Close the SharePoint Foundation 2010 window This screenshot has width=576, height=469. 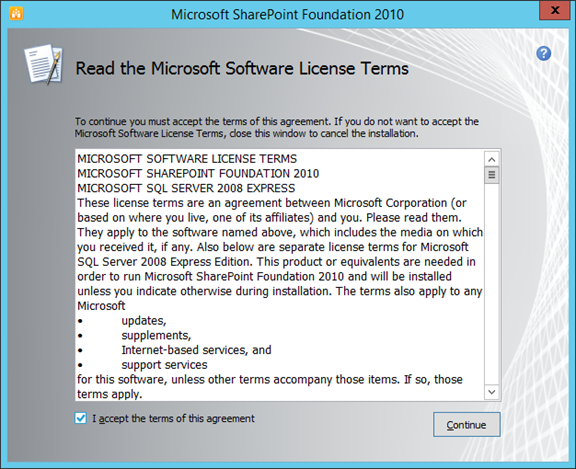point(555,10)
